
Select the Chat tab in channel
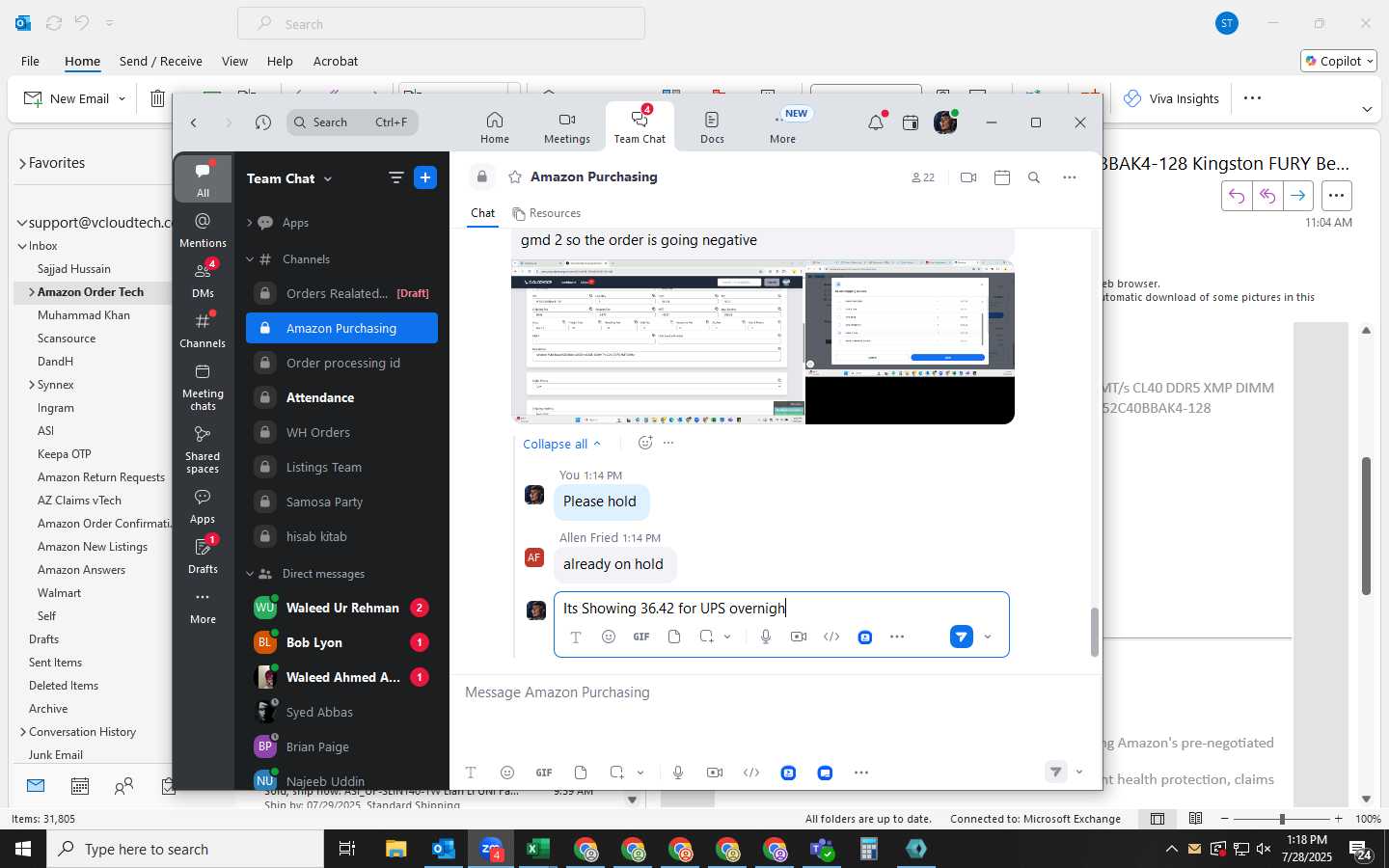point(483,213)
